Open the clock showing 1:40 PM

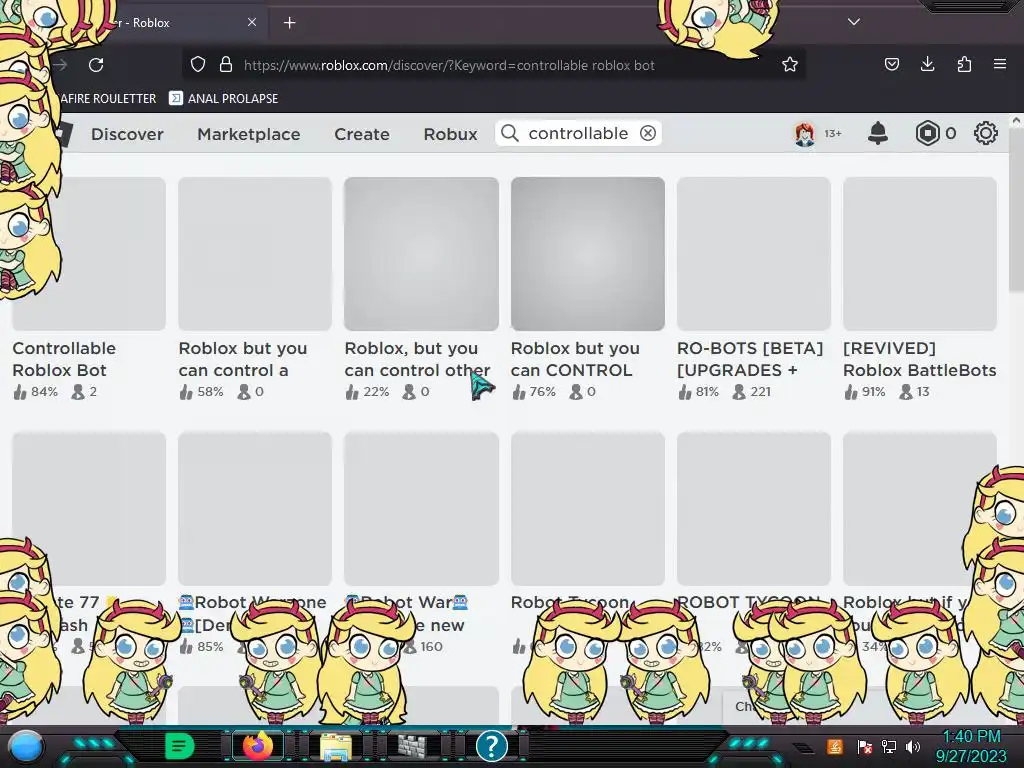tap(971, 746)
